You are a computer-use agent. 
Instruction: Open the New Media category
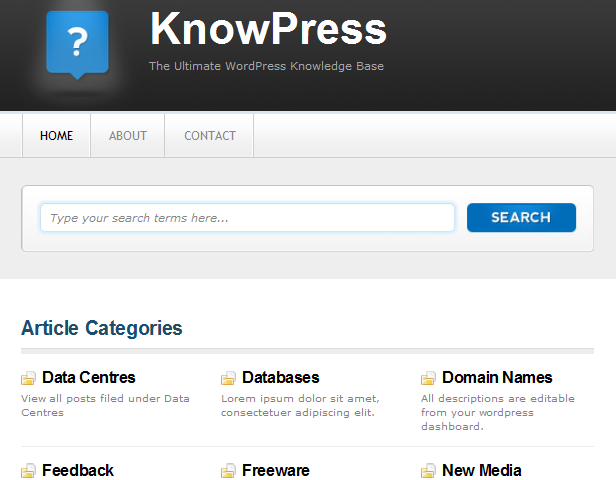coord(482,470)
